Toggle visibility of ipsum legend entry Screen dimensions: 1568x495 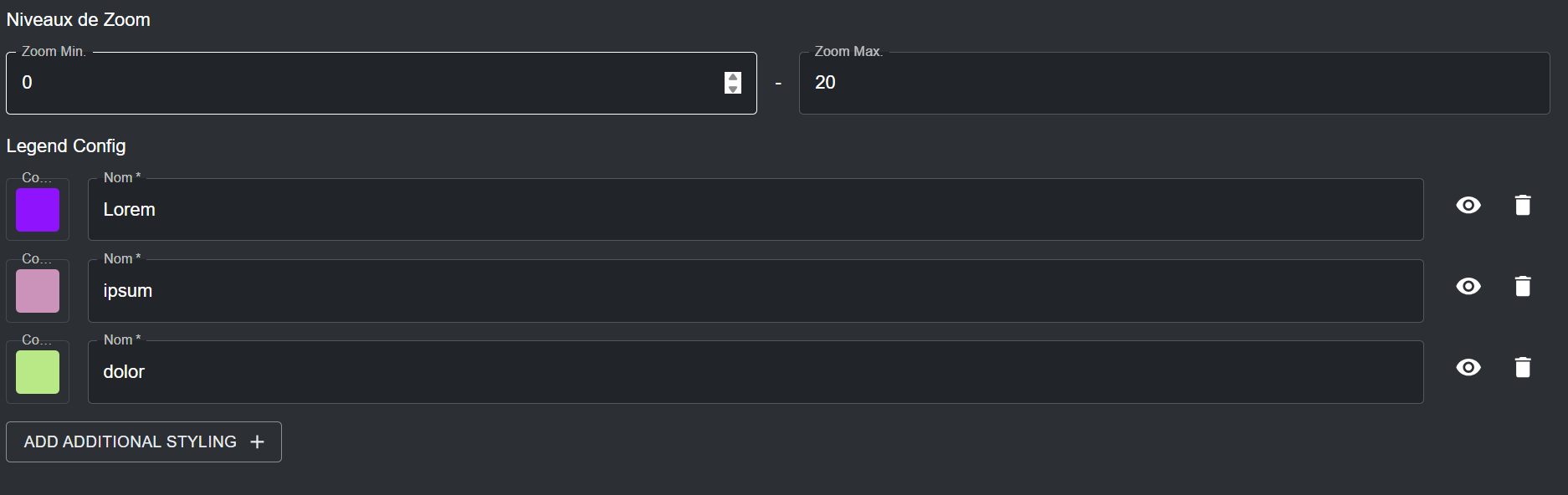point(1468,287)
